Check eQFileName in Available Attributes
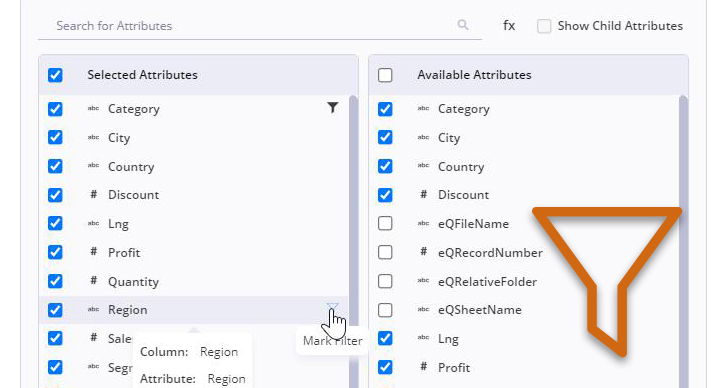This screenshot has height=388, width=715. click(x=385, y=223)
